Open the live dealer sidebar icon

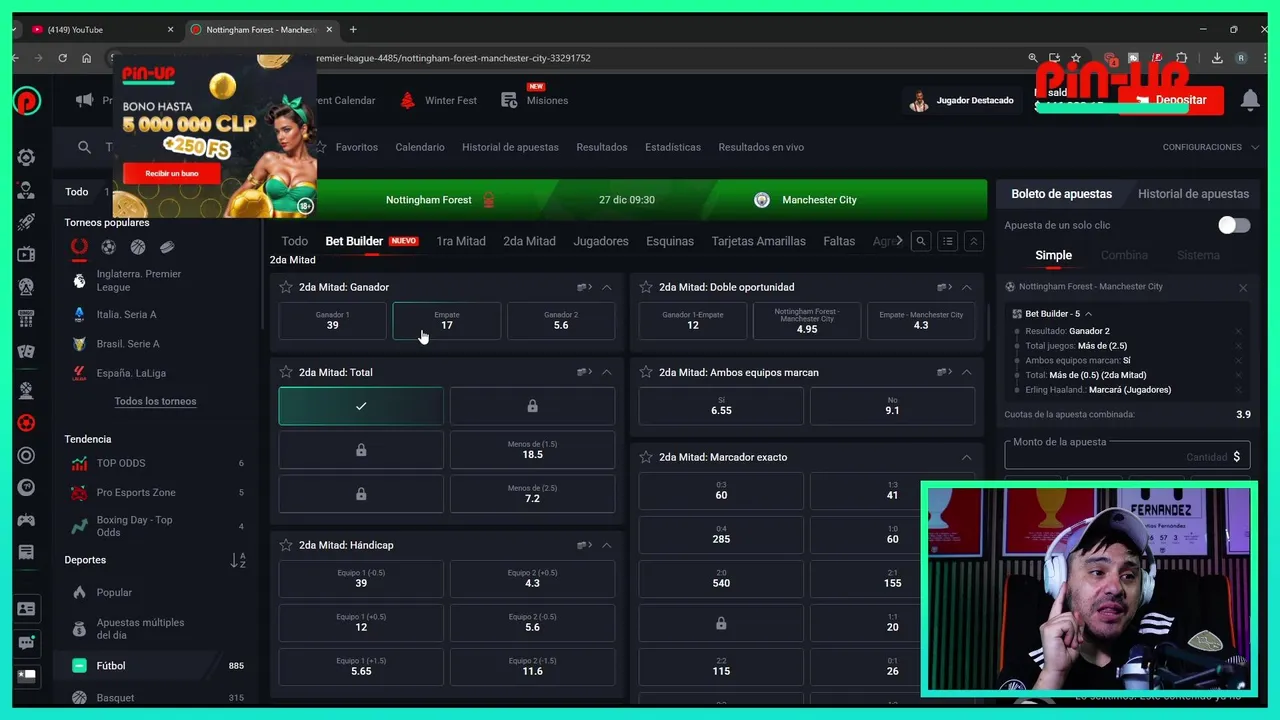(x=27, y=190)
